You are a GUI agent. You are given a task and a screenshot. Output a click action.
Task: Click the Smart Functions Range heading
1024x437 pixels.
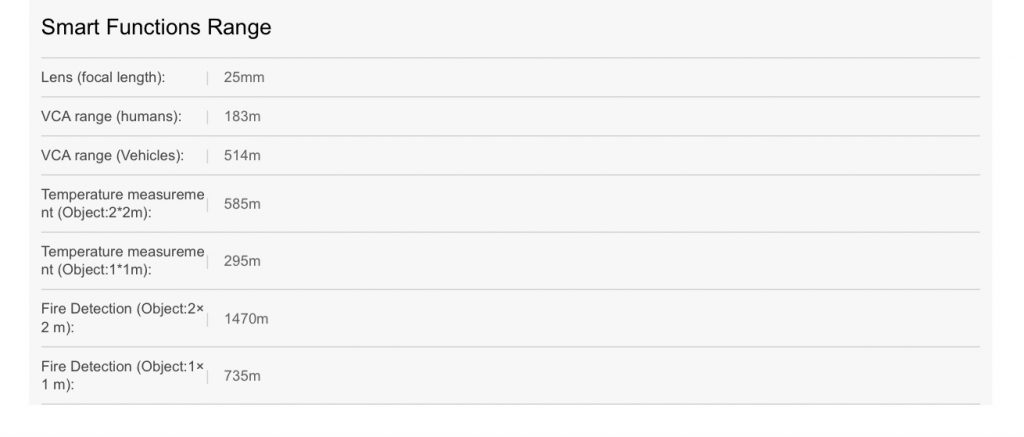pos(156,28)
